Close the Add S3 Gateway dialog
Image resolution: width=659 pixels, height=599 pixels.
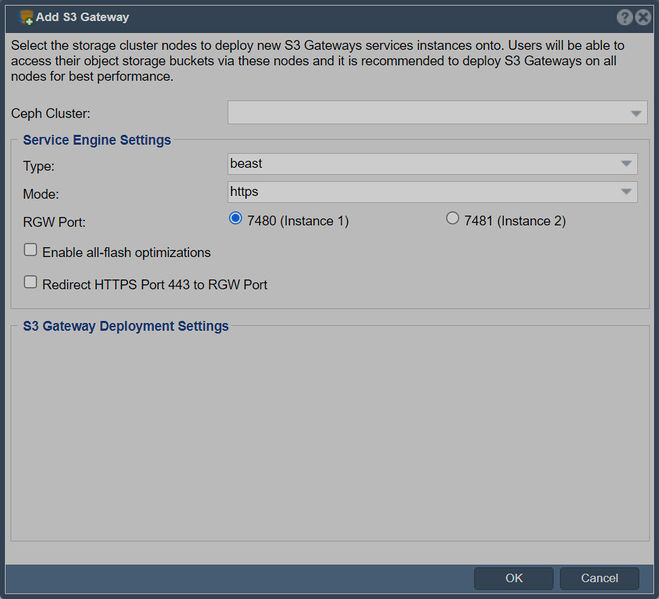(643, 18)
